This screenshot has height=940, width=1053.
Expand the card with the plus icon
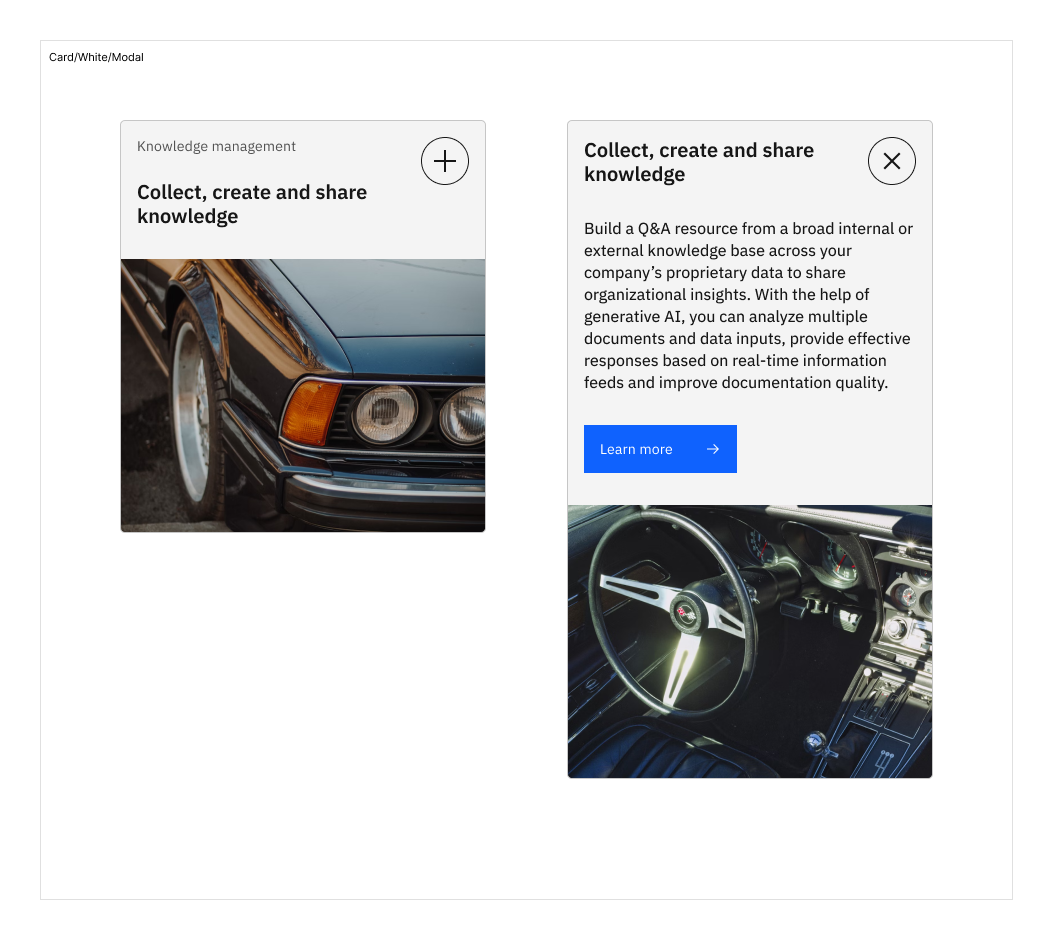[445, 161]
